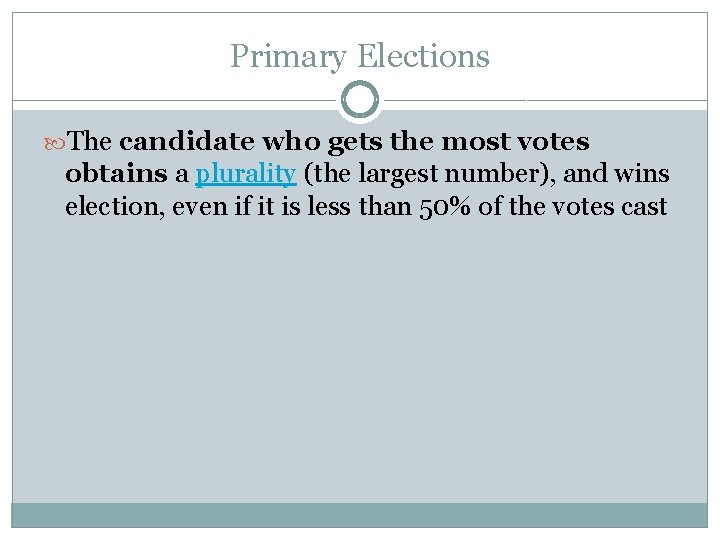The image size is (720, 540).
Task: Click the divider line right of circle
Action: (546, 100)
